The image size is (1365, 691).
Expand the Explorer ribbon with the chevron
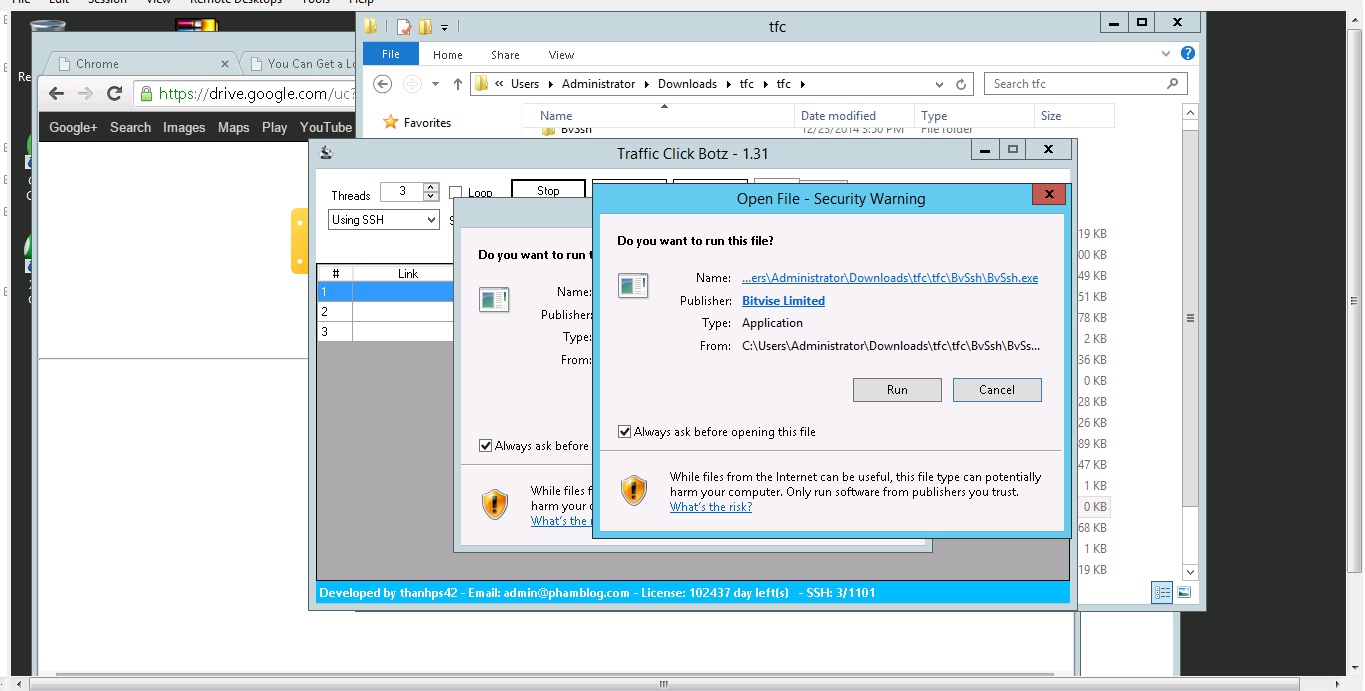[x=1166, y=54]
